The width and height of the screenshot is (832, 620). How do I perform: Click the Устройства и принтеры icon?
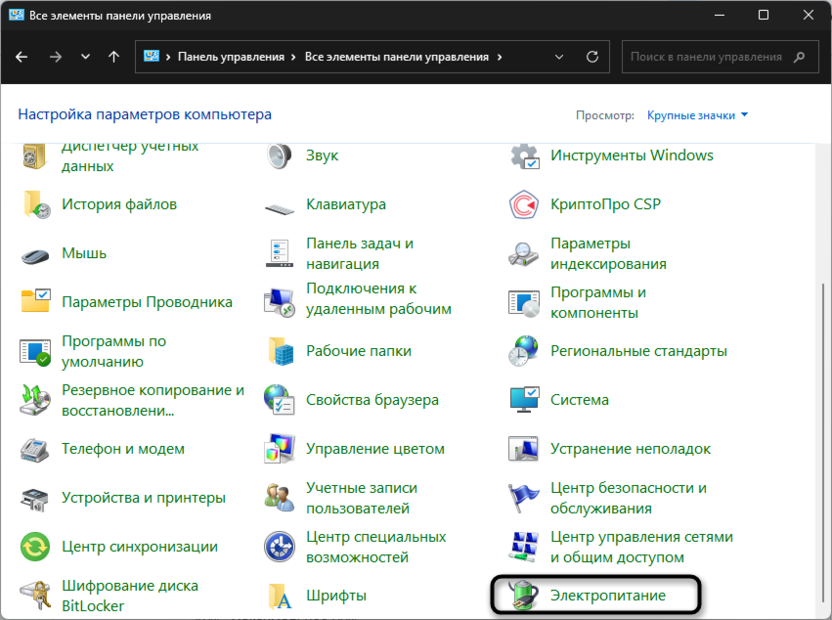pyautogui.click(x=36, y=498)
